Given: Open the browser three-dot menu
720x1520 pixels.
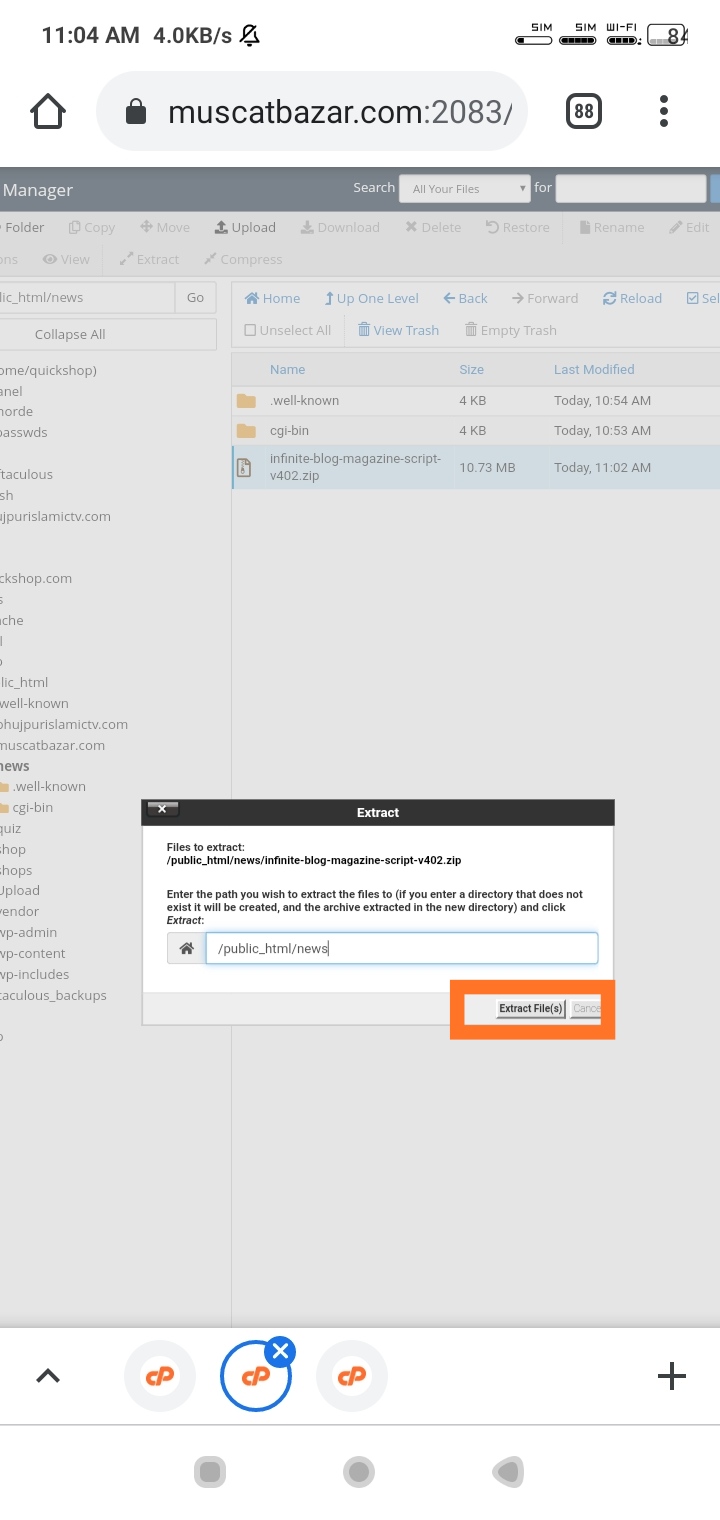Looking at the screenshot, I should pyautogui.click(x=664, y=111).
